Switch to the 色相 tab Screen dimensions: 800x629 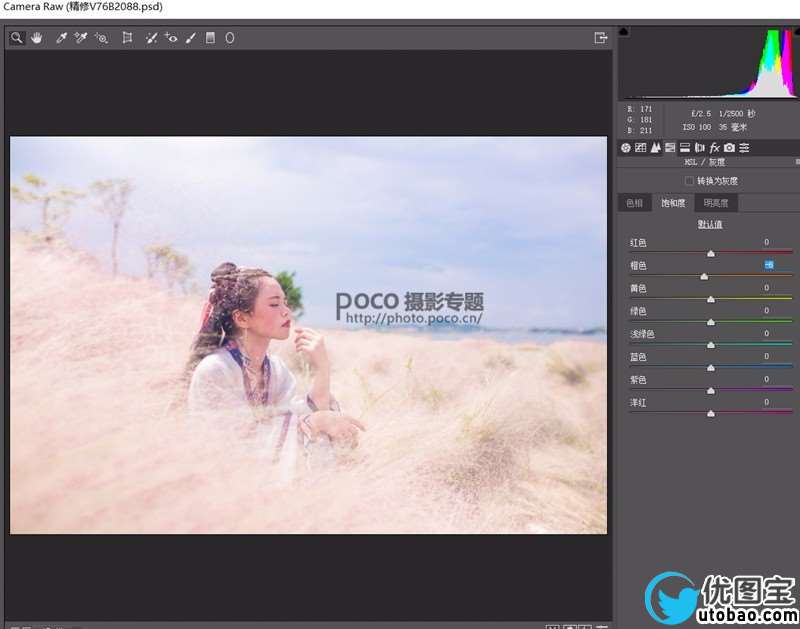click(634, 203)
